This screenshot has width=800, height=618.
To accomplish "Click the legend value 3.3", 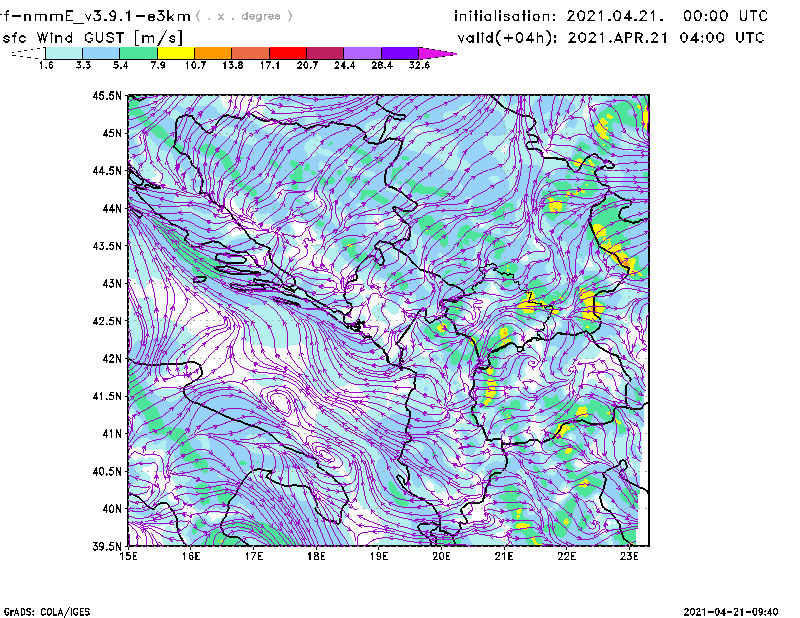I will coord(83,65).
